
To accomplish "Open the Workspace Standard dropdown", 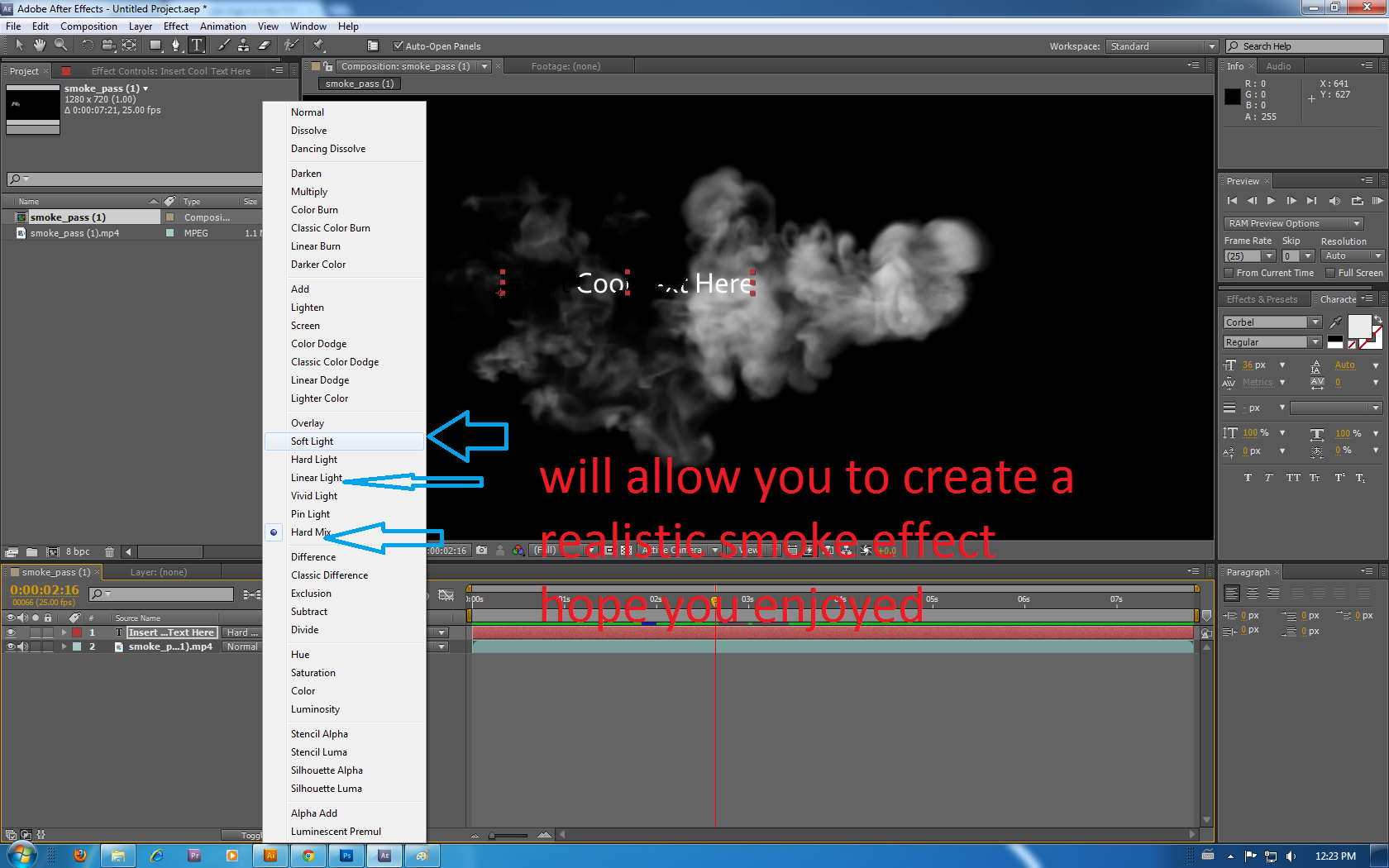I will point(1162,46).
